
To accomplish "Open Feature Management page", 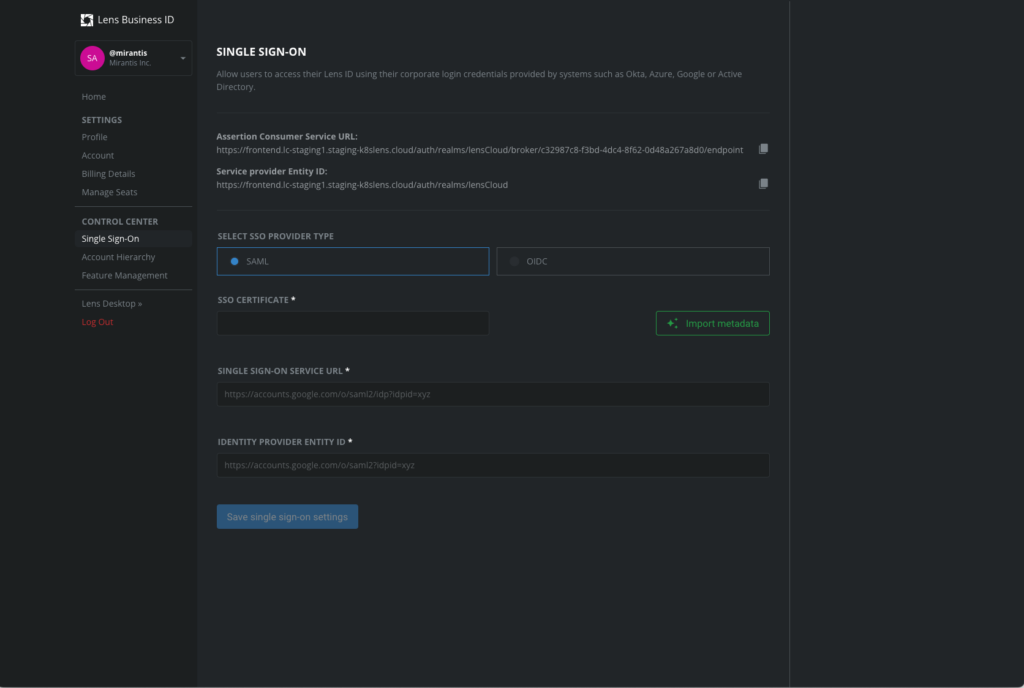I will click(x=125, y=276).
